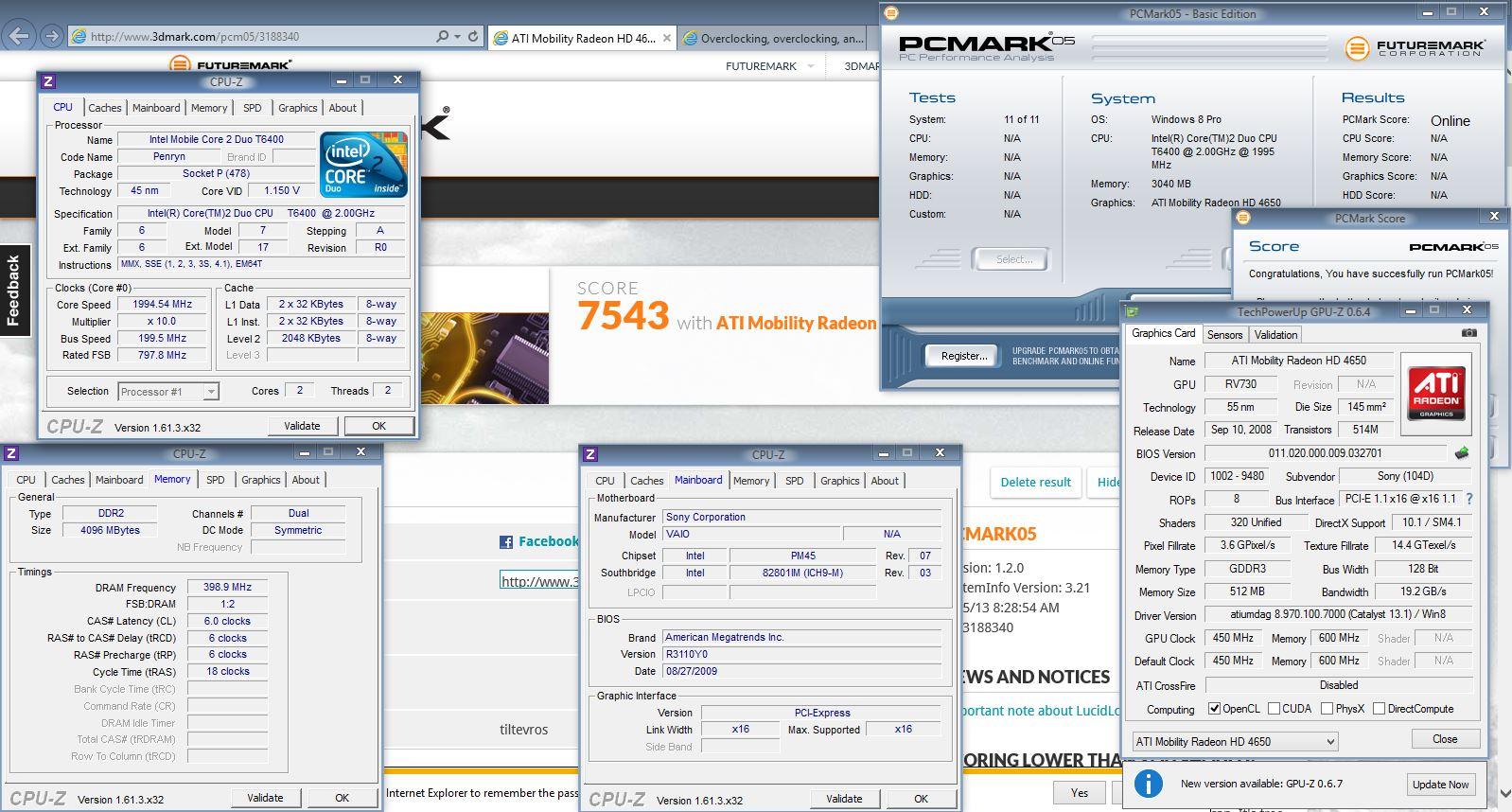The image size is (1512, 812).
Task: Click the GPU-Z title bar icon
Action: [1132, 311]
